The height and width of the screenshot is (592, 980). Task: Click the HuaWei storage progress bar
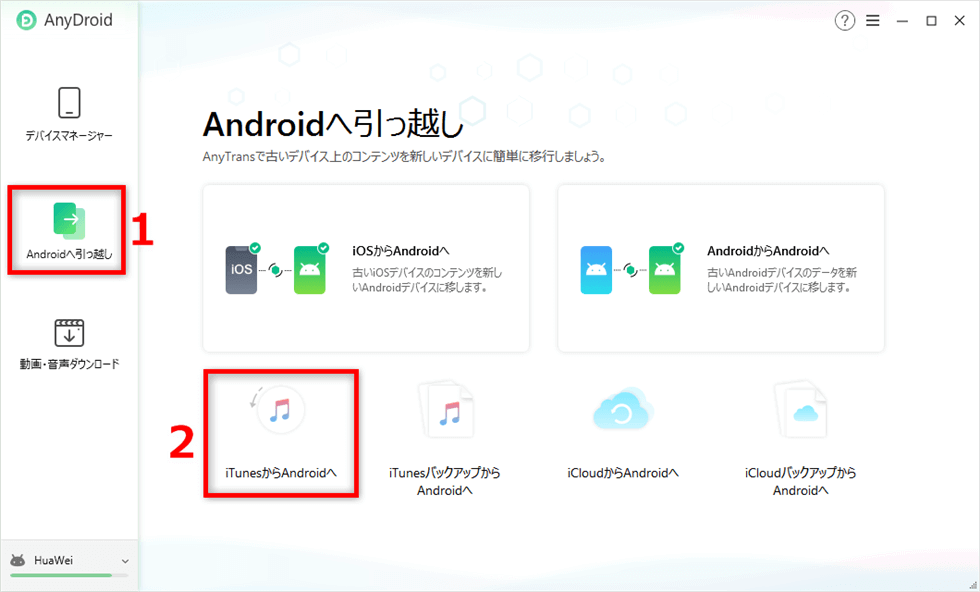pos(69,575)
